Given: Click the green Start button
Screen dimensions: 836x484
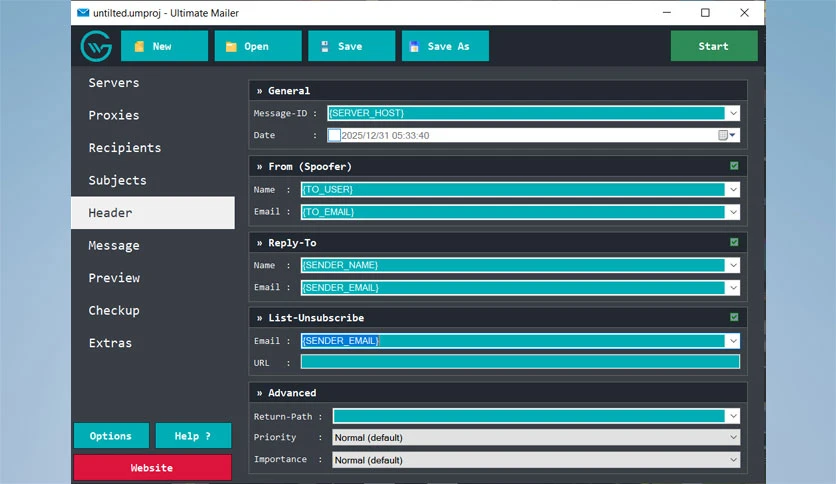Looking at the screenshot, I should pyautogui.click(x=714, y=46).
